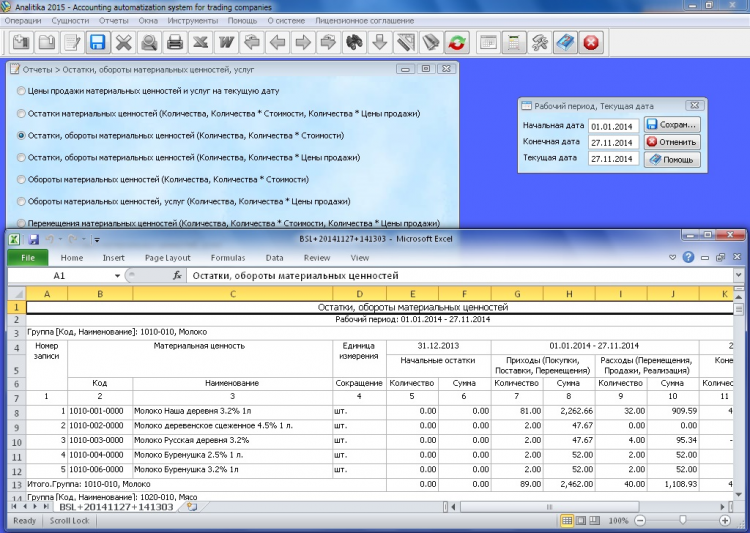Click the Excel zoom slider handle
The width and height of the screenshot is (750, 533).
coord(683,521)
